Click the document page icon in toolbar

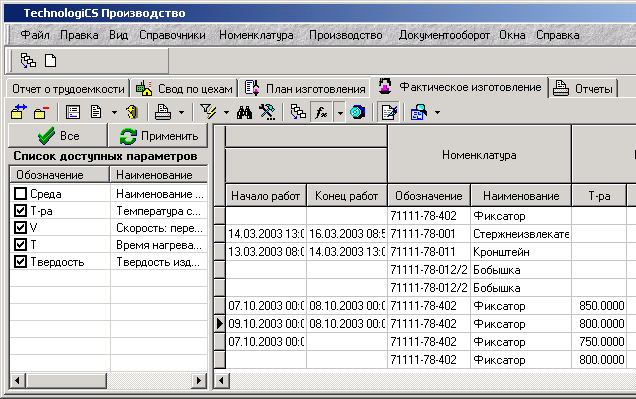96,112
